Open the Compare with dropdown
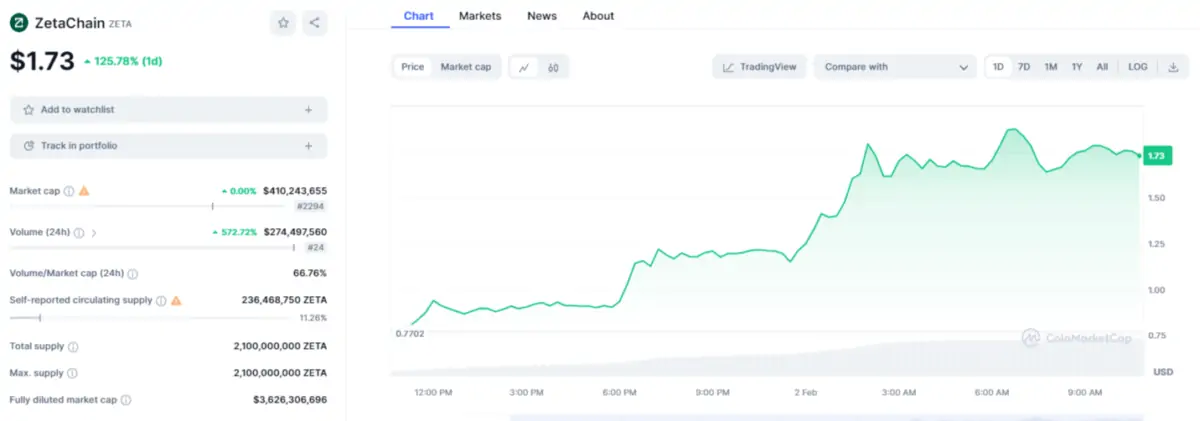This screenshot has height=421, width=1200. tap(895, 67)
